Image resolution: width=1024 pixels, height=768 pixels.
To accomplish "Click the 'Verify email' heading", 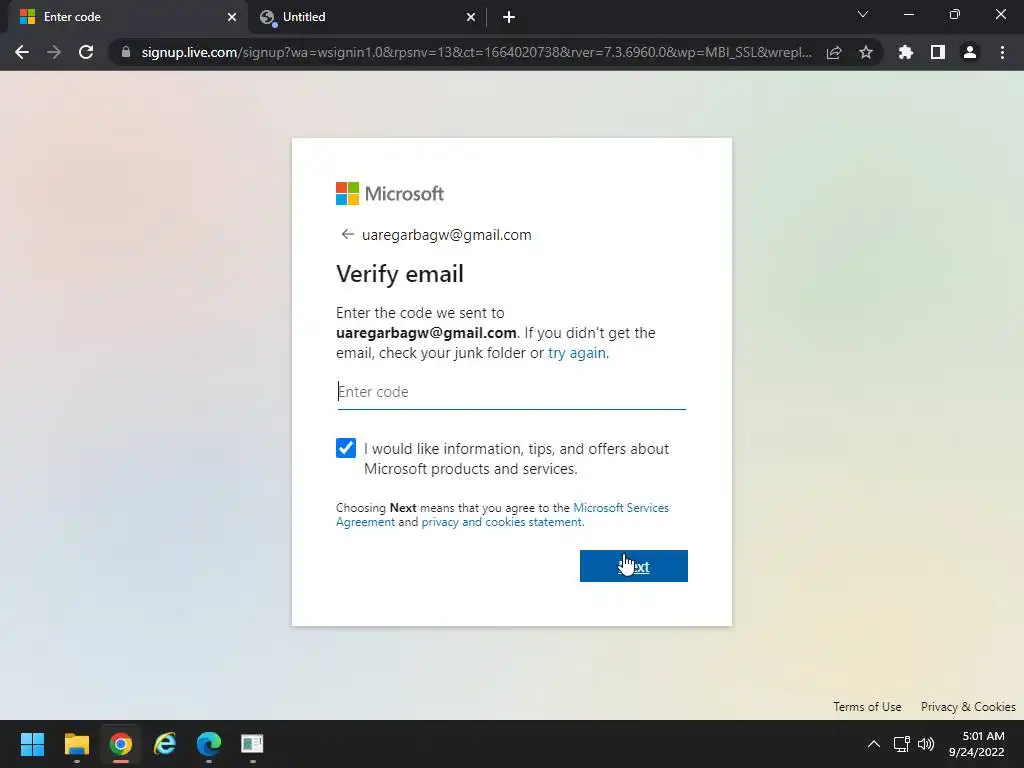I will [400, 274].
